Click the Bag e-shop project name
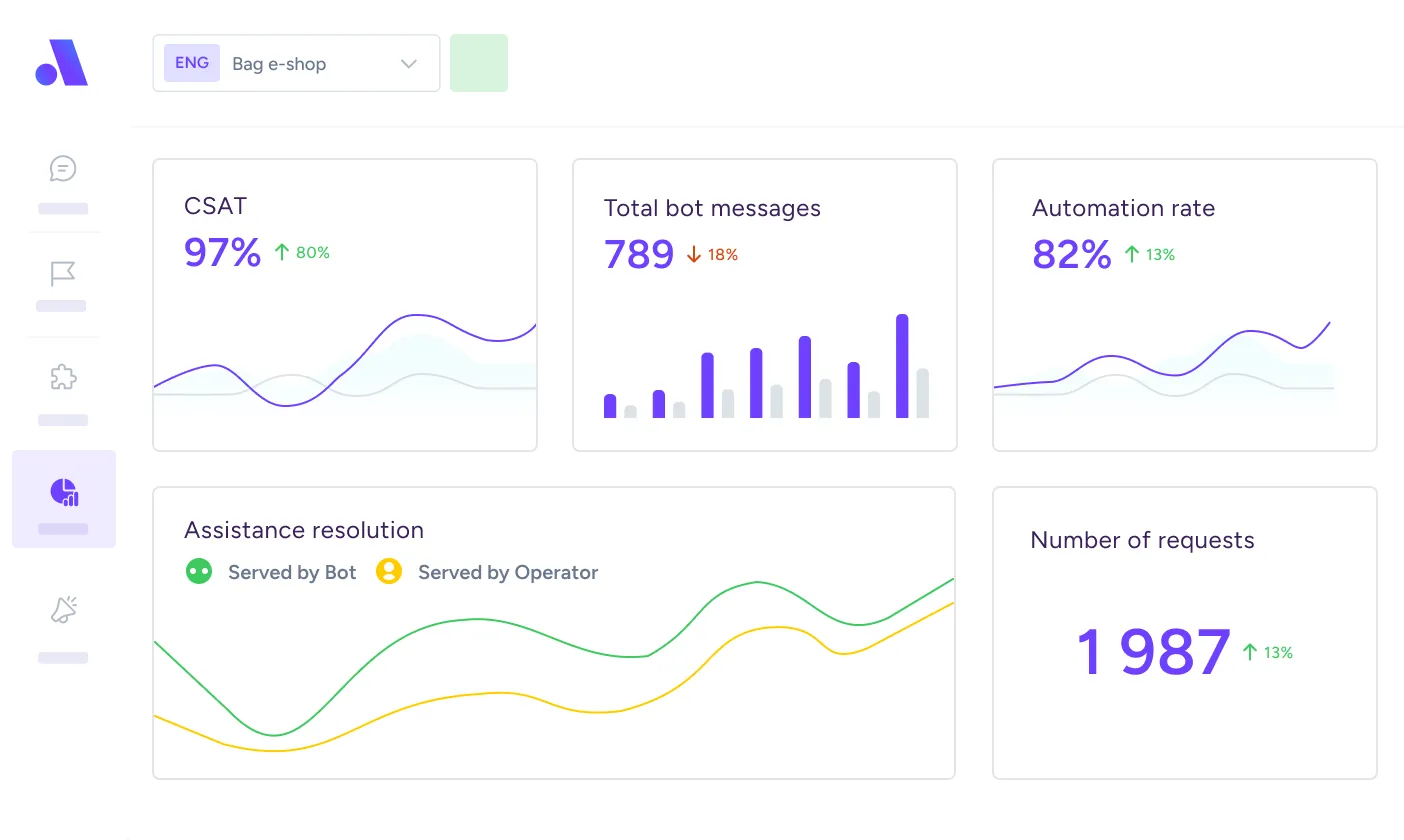1404x840 pixels. pyautogui.click(x=279, y=64)
